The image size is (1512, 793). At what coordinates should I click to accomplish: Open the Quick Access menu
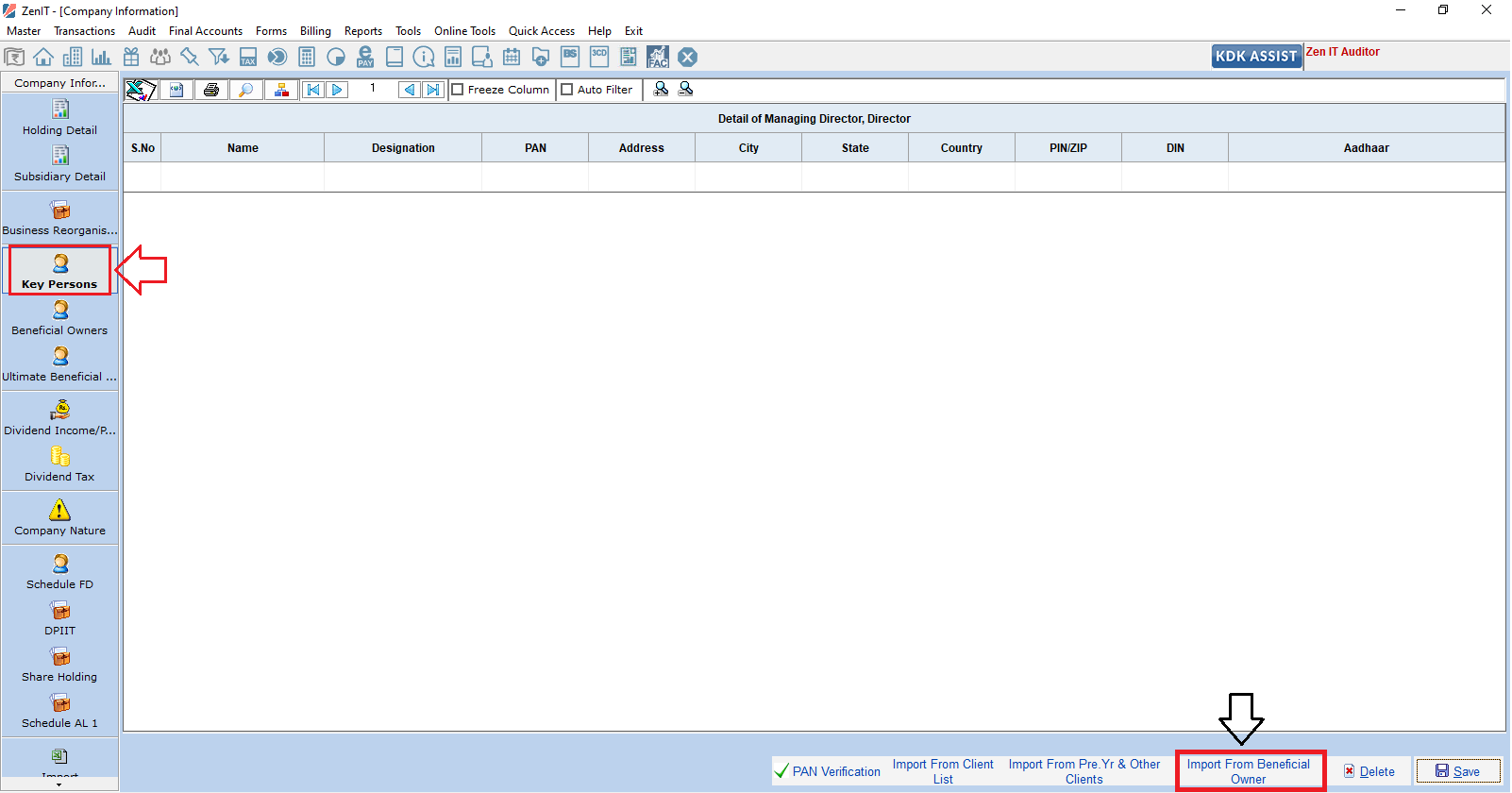point(542,31)
